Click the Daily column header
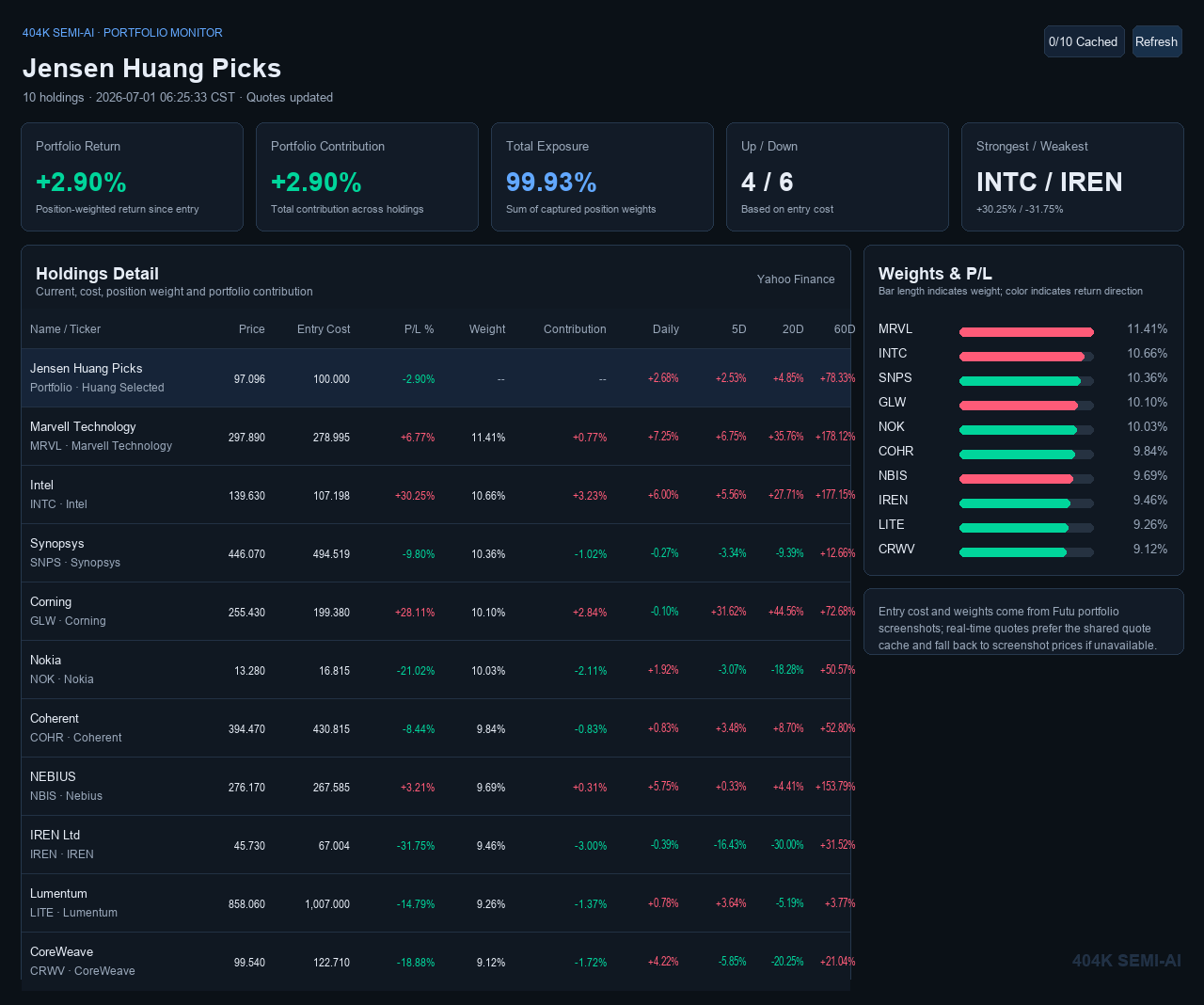Image resolution: width=1204 pixels, height=1005 pixels. (x=666, y=329)
